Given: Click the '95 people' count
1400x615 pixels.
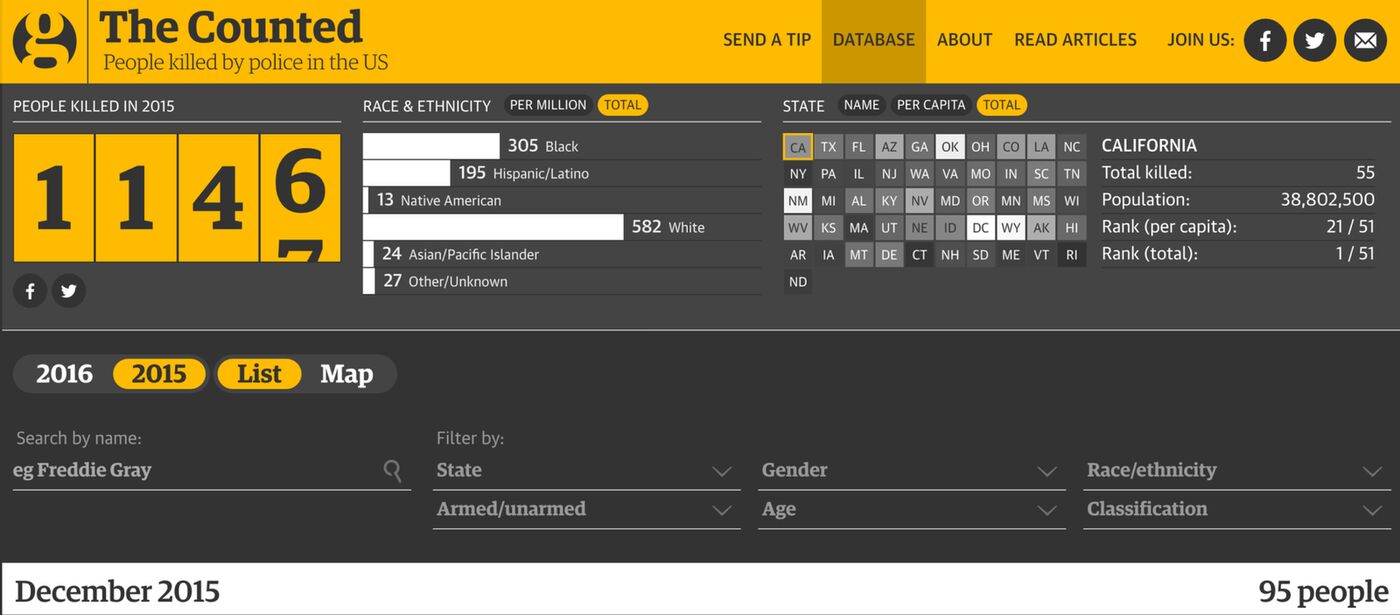Looking at the screenshot, I should tap(1323, 591).
